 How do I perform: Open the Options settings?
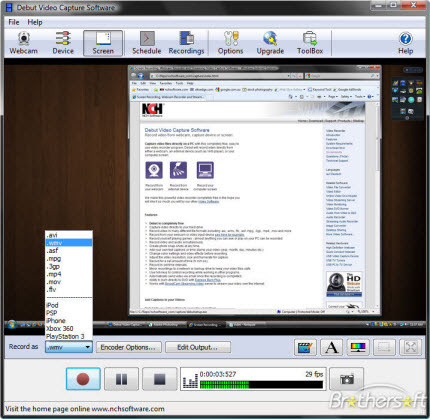(230, 43)
